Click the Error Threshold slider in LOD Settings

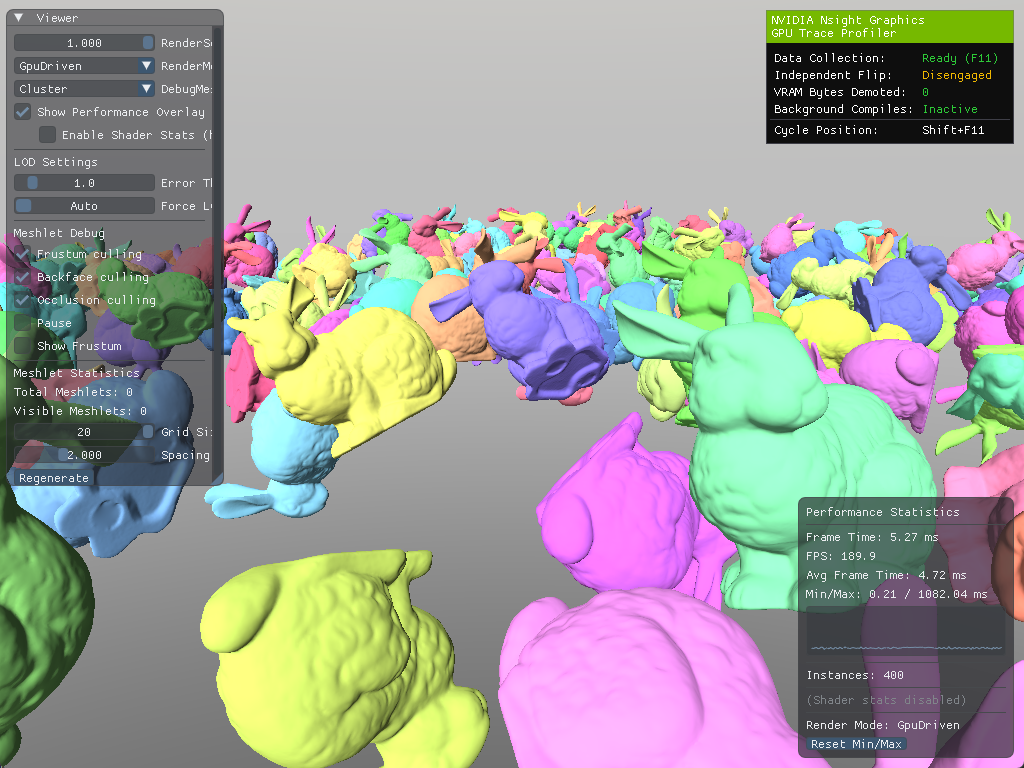(x=85, y=183)
